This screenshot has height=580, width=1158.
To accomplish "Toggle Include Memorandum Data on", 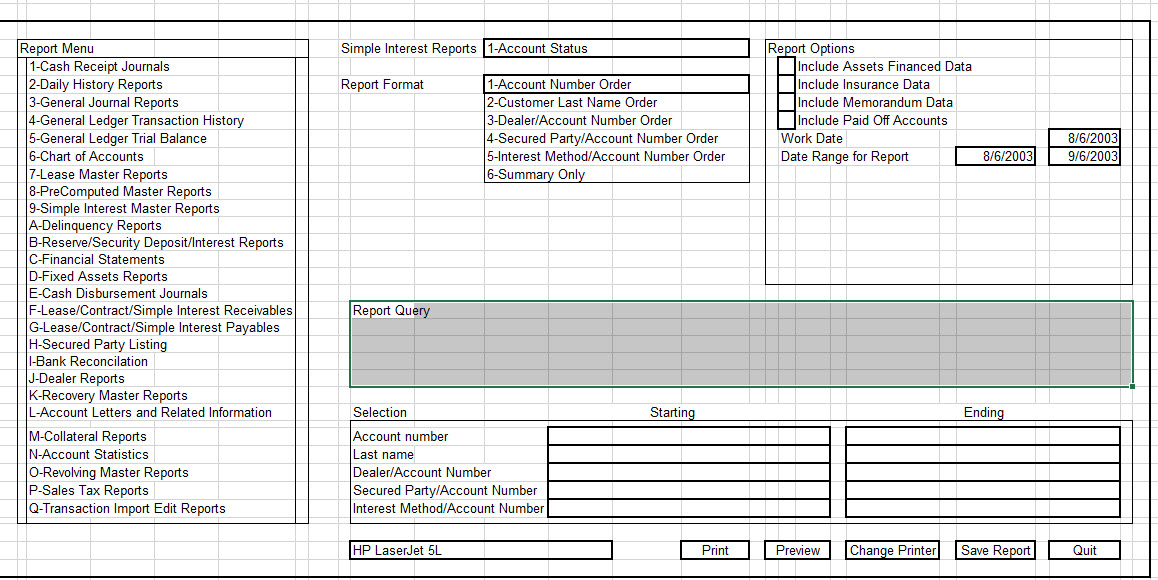I will pyautogui.click(x=785, y=102).
